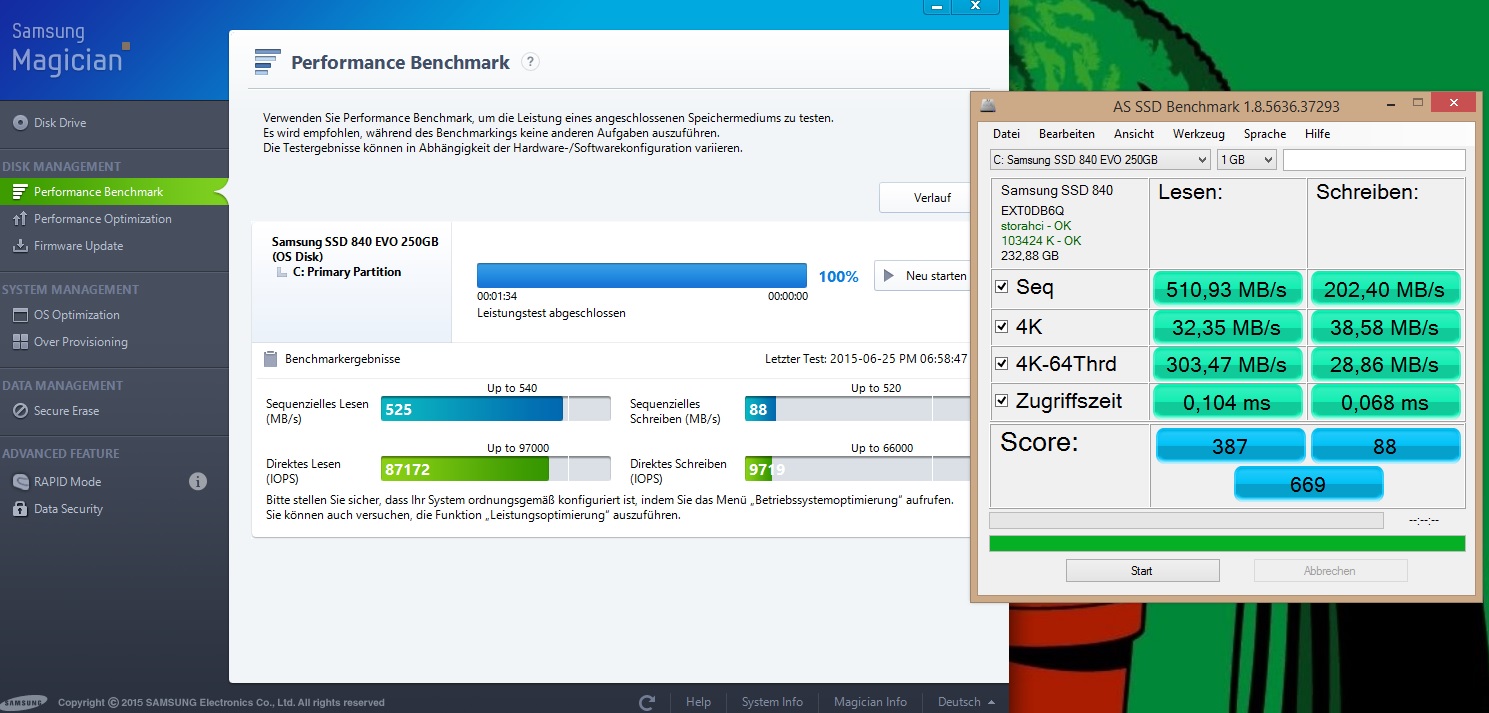Viewport: 1489px width, 713px height.
Task: Uncheck the 4K test checkbox
Action: pos(1002,326)
